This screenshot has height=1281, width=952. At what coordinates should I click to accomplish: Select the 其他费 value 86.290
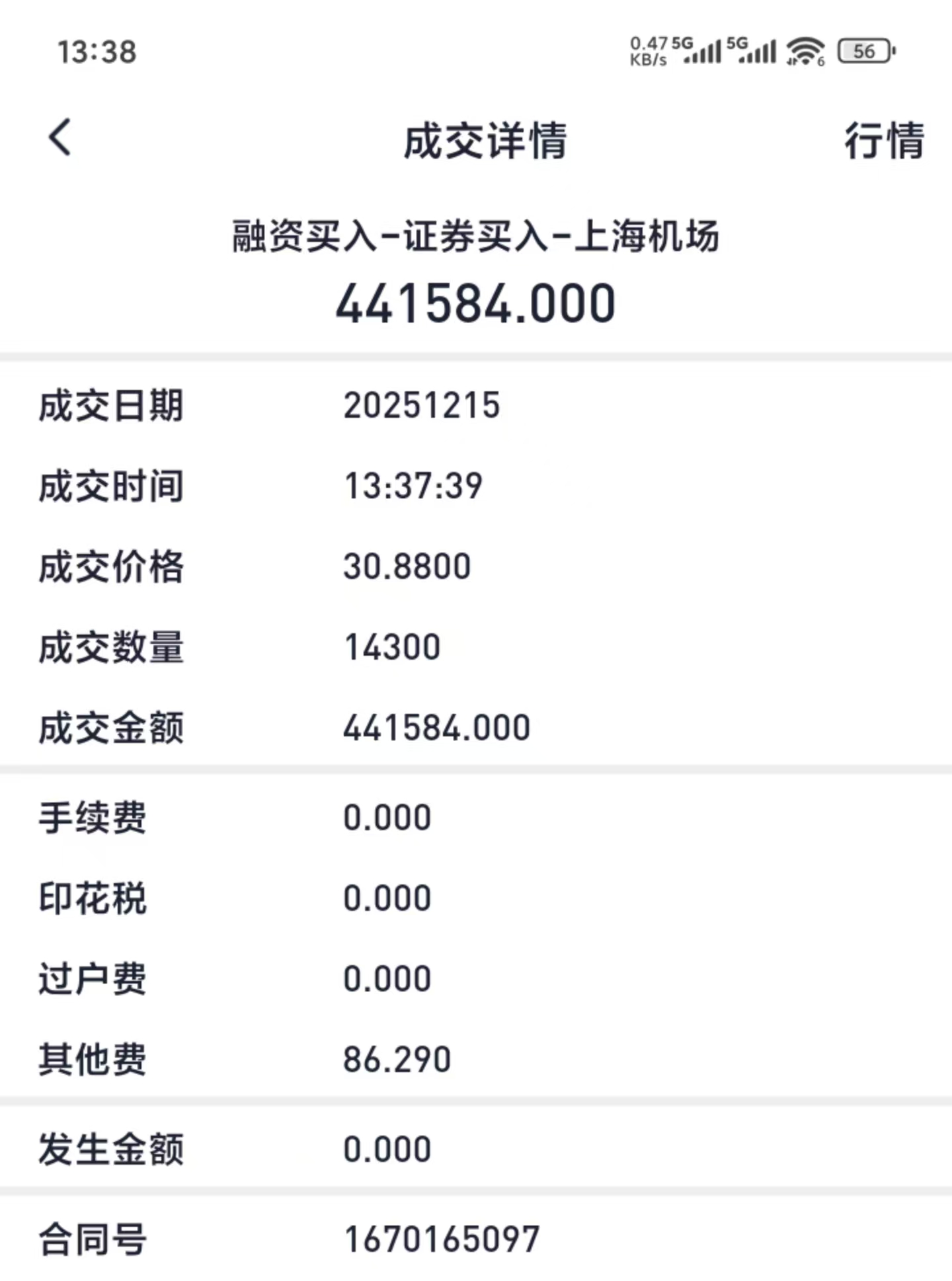click(397, 1060)
